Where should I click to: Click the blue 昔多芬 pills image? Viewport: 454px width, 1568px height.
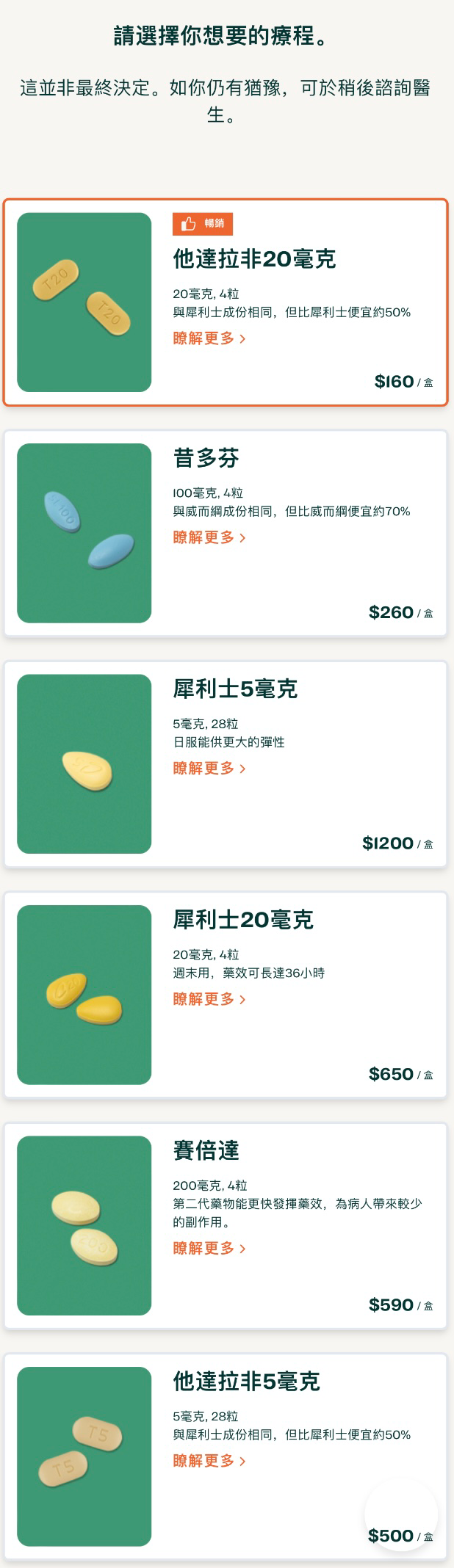click(x=84, y=533)
